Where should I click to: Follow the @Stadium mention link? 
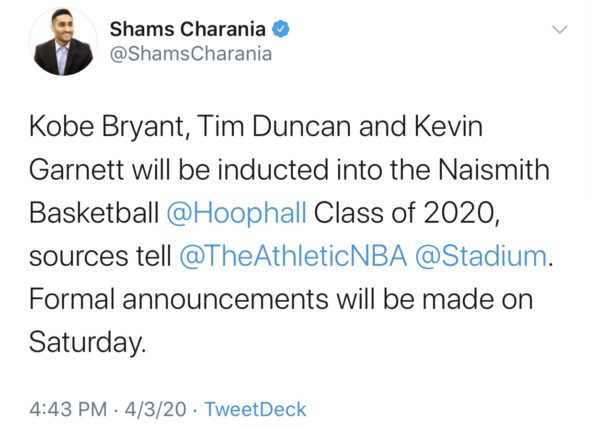click(481, 256)
